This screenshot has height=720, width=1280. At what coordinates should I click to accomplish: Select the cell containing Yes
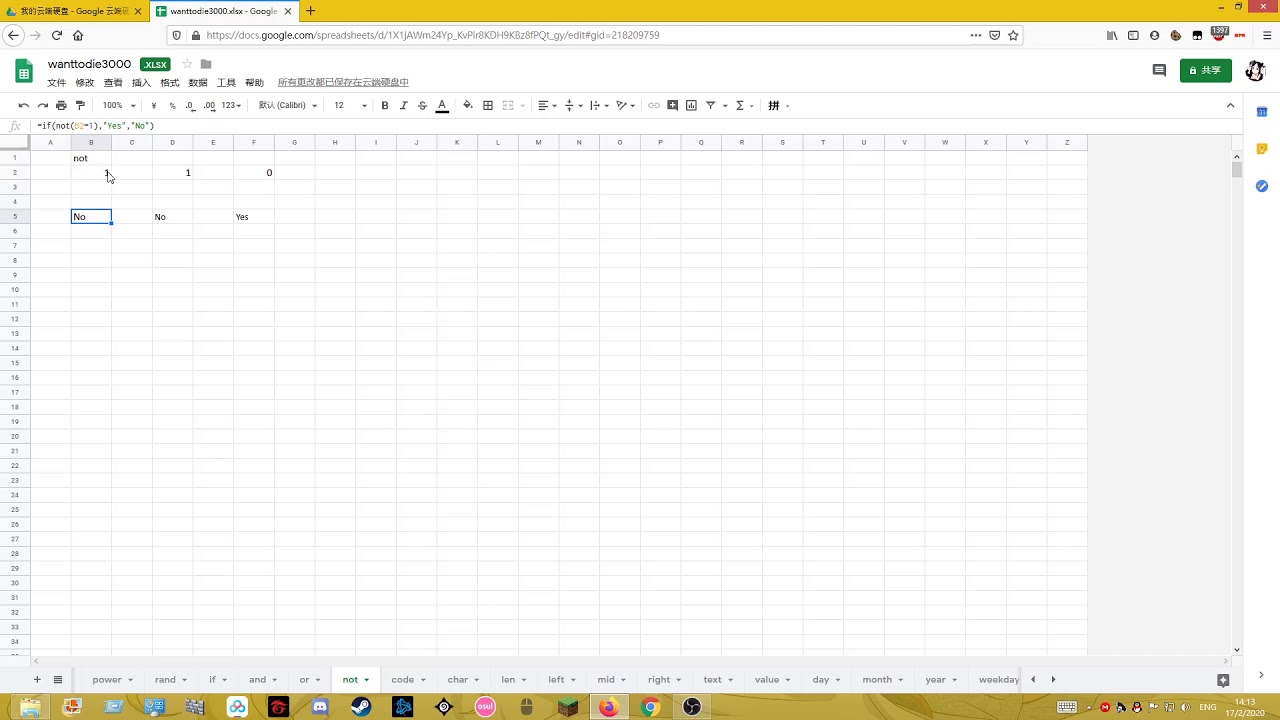(254, 216)
